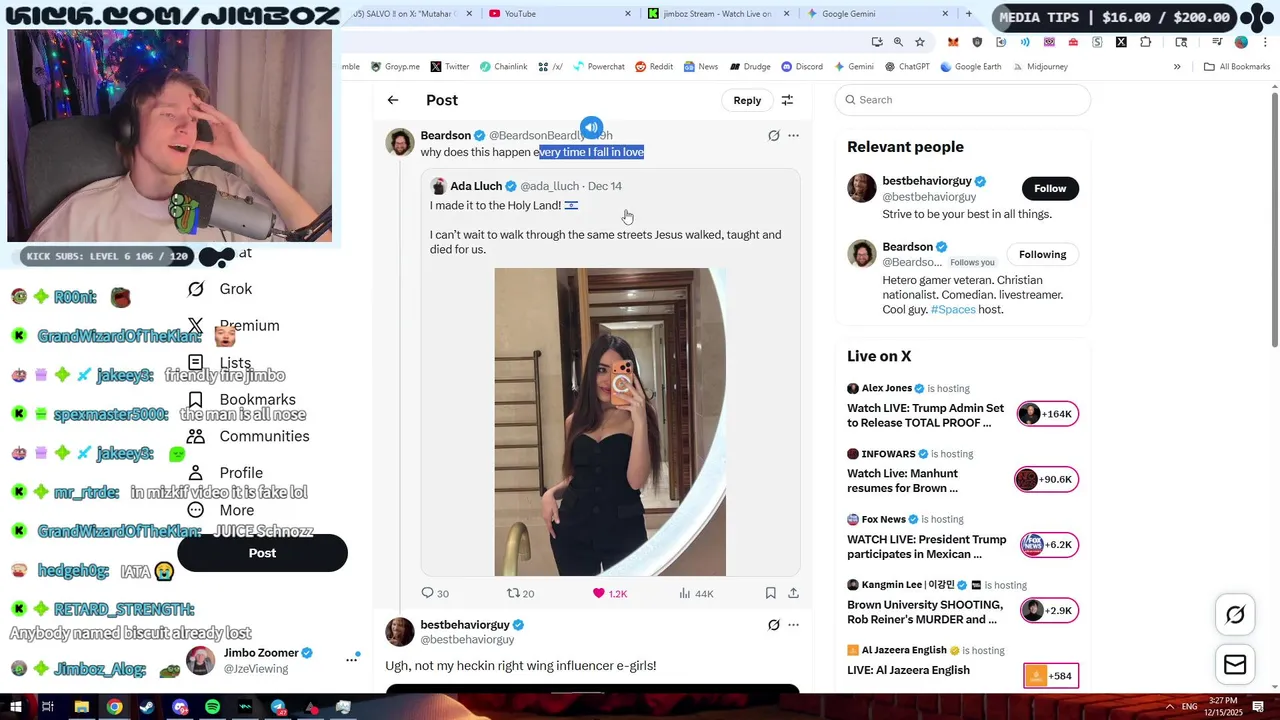Switch to the Google Gemini browser tab
This screenshot has width=1280, height=720.
point(875,14)
